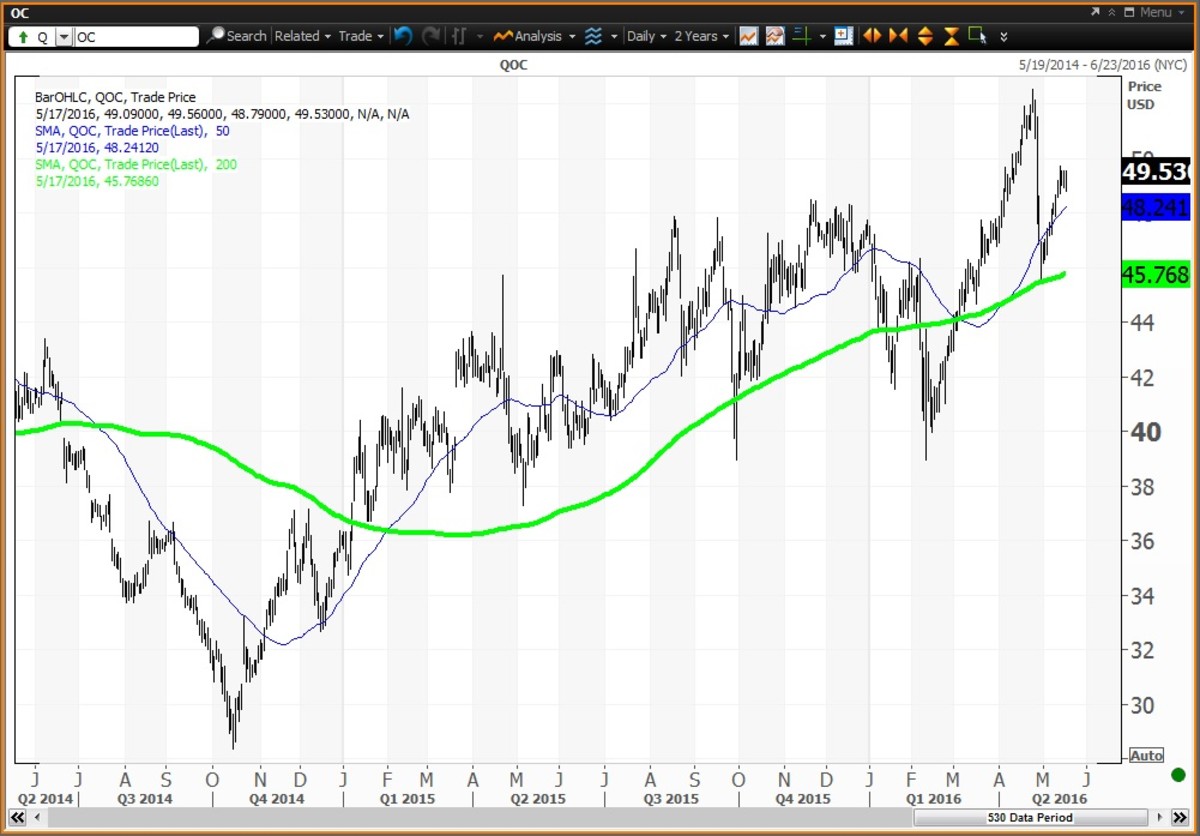Click the green rectangle zoom selection tool
1200x836 pixels.
[x=977, y=36]
